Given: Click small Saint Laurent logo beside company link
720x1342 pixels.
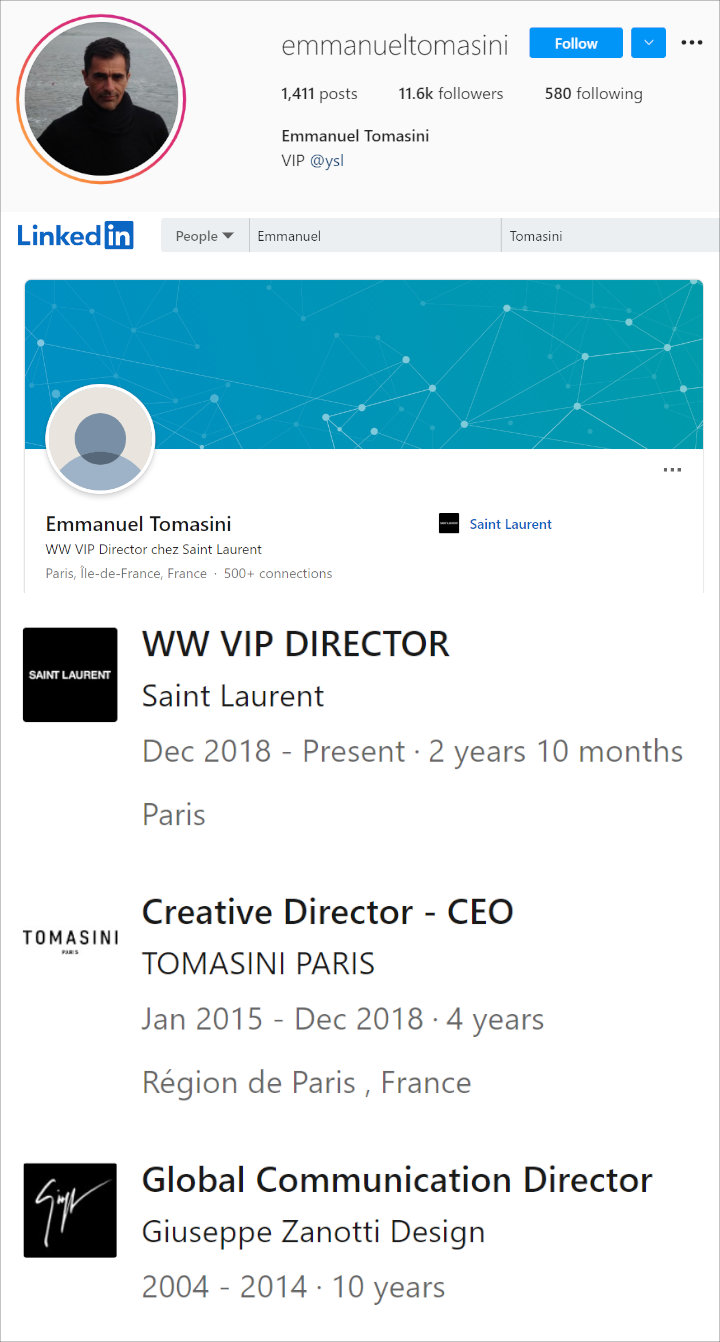Looking at the screenshot, I should (x=449, y=523).
